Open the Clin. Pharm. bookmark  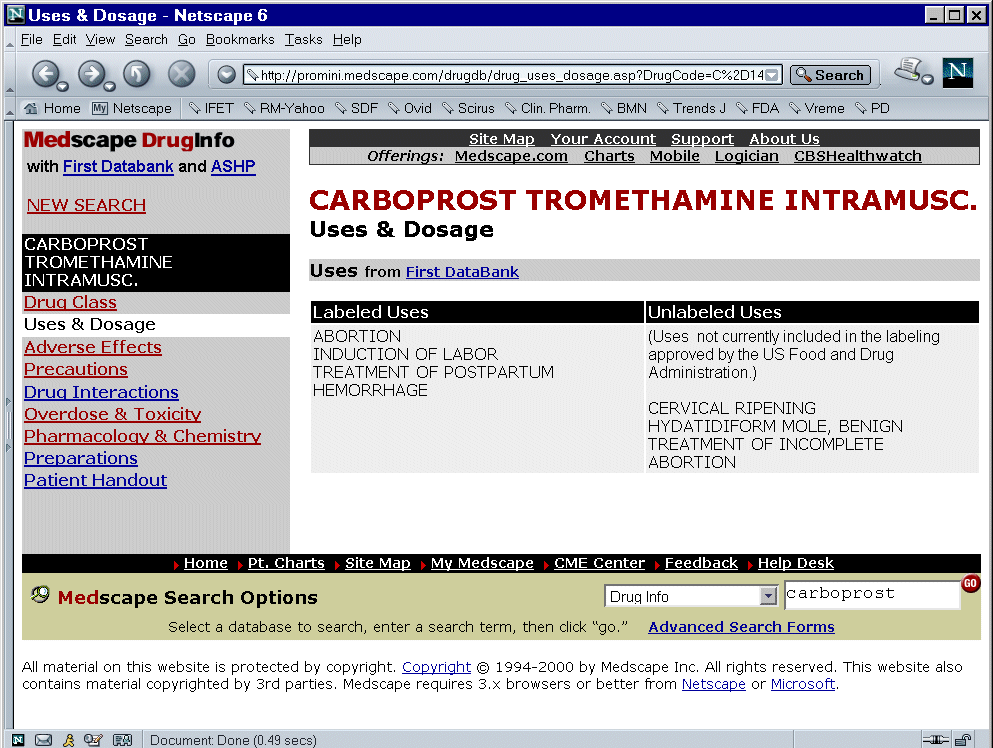(548, 108)
